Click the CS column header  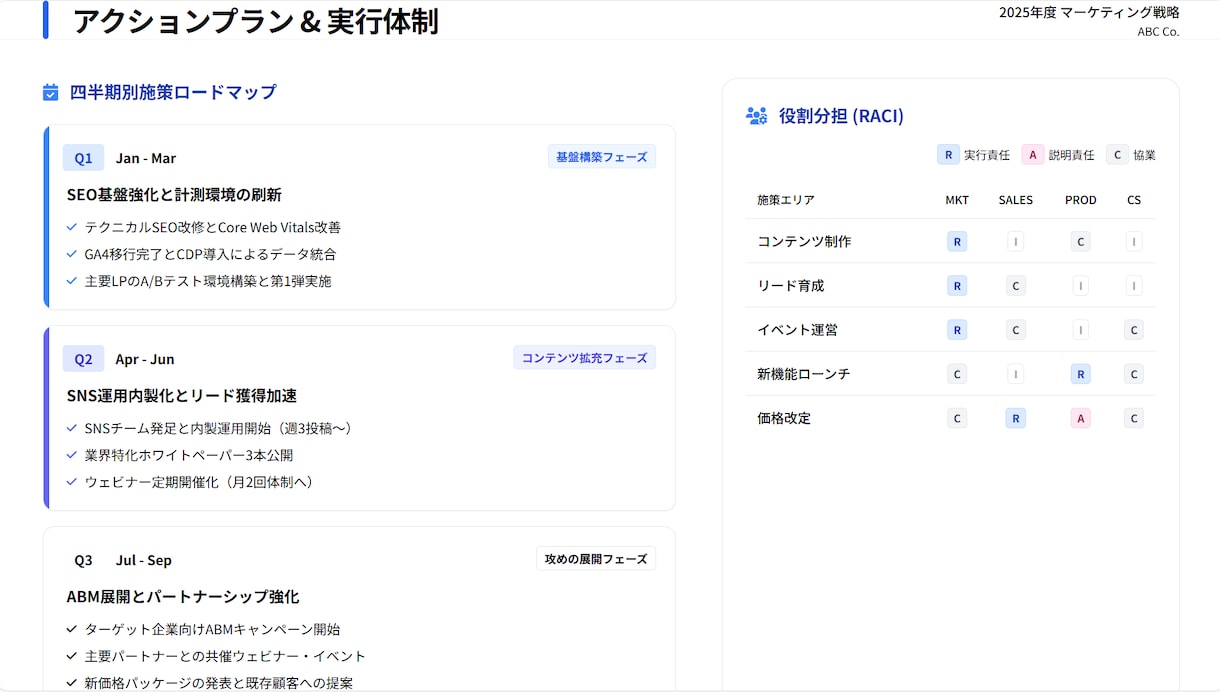click(x=1134, y=200)
